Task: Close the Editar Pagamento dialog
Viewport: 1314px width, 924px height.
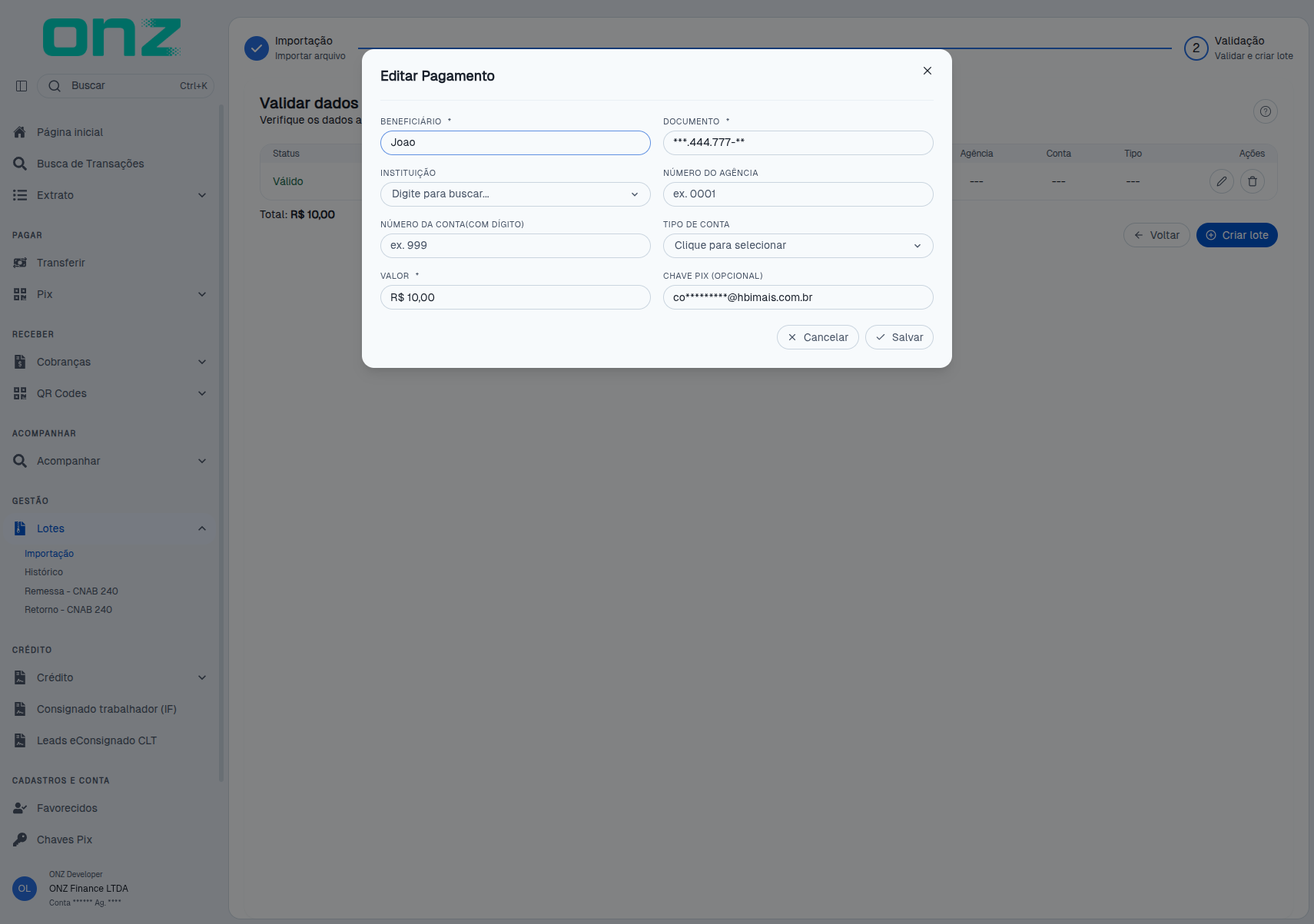Action: (x=927, y=71)
